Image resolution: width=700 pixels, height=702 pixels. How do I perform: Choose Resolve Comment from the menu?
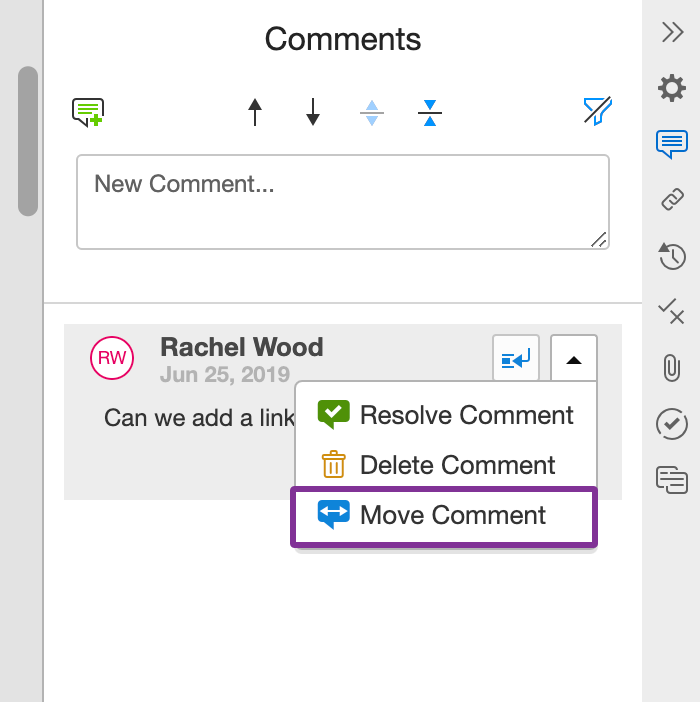[x=446, y=415]
